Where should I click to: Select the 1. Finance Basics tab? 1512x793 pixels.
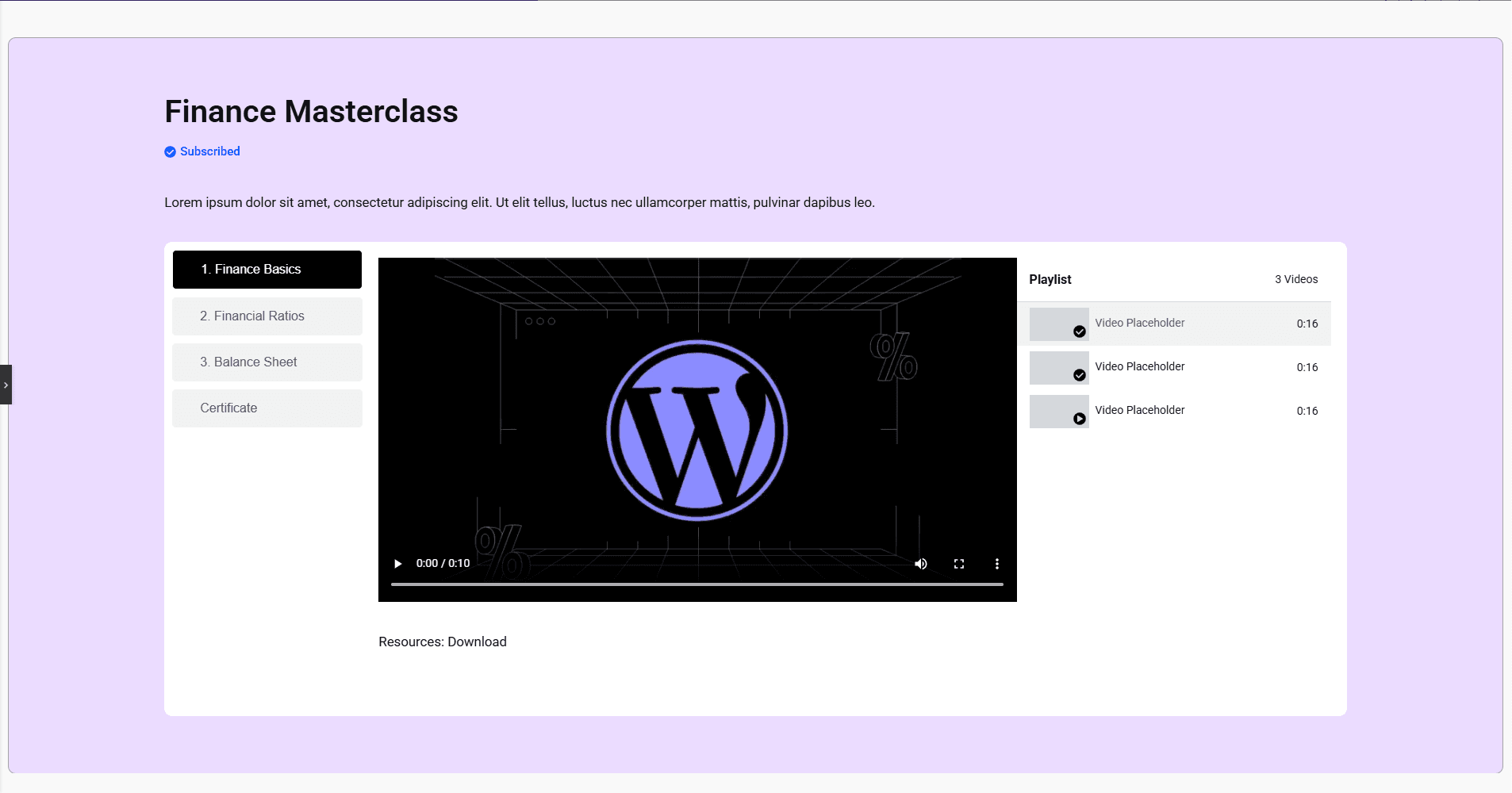click(267, 270)
